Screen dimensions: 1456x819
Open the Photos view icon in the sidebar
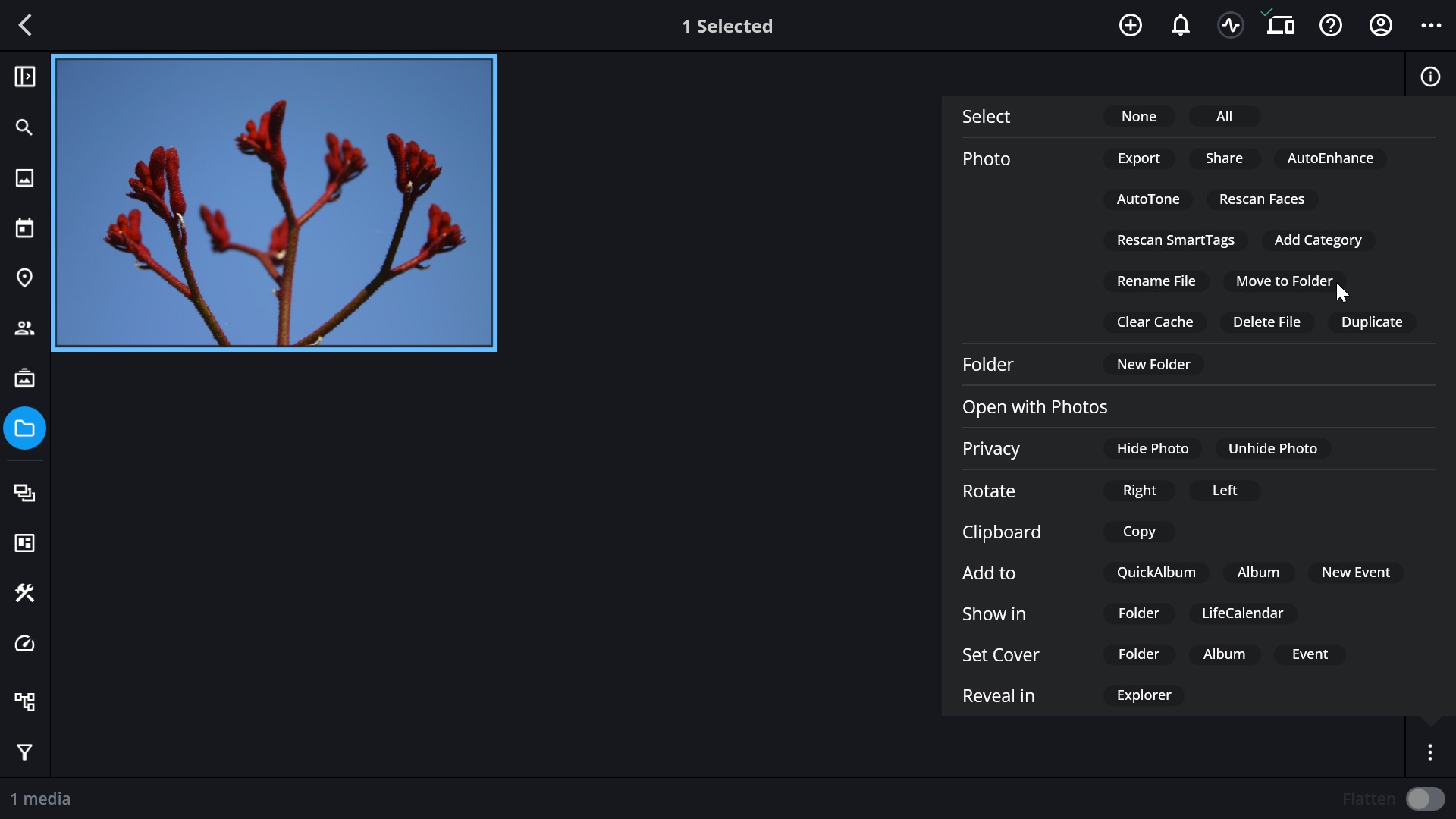pyautogui.click(x=25, y=177)
